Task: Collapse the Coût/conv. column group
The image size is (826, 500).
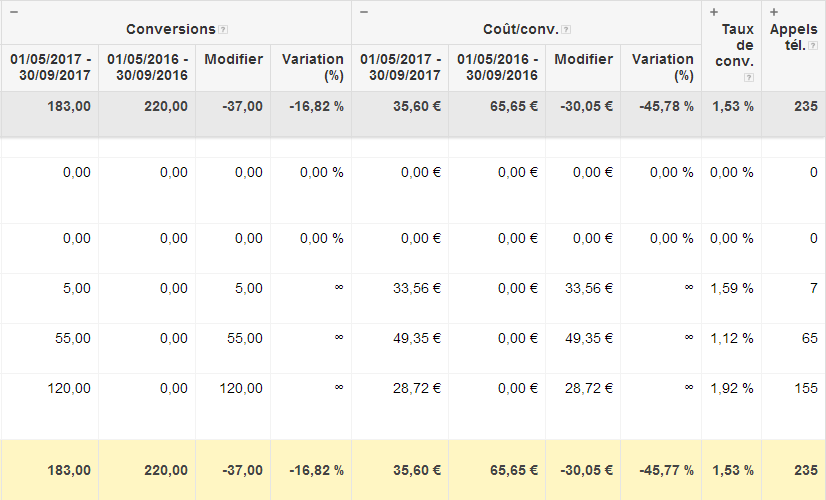Action: click(363, 12)
